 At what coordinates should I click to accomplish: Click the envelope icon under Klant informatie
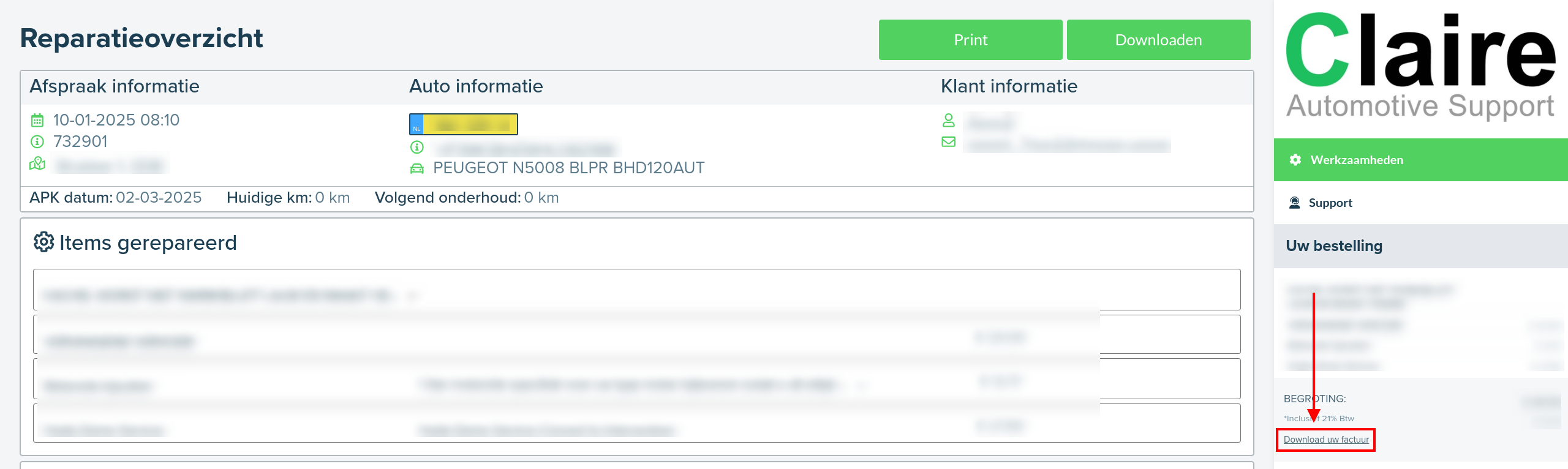tap(949, 142)
